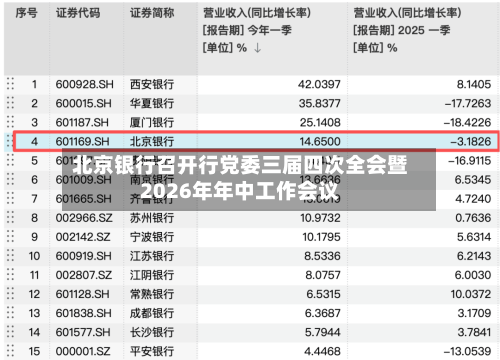Image resolution: width=500 pixels, height=360 pixels.
Task: Click the drag handle of row 15 平安银行
Action: tap(10, 351)
